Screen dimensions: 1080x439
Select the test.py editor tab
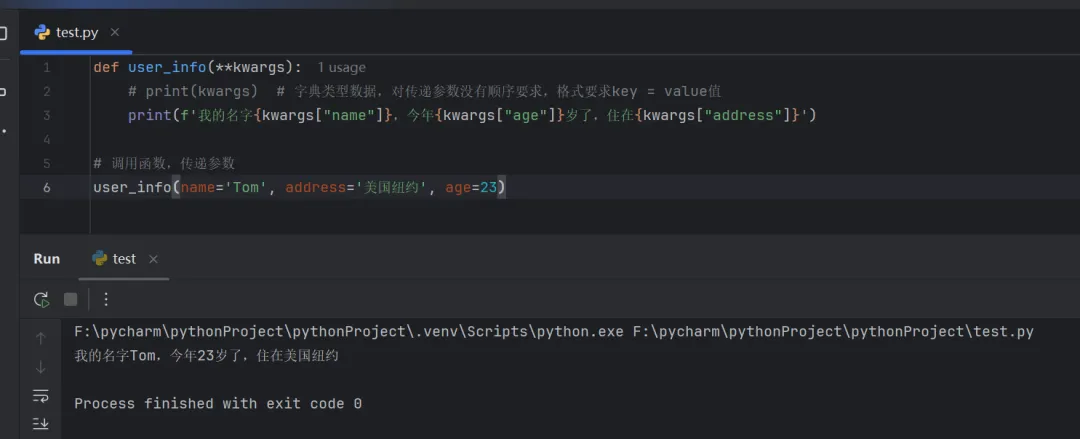pos(77,33)
